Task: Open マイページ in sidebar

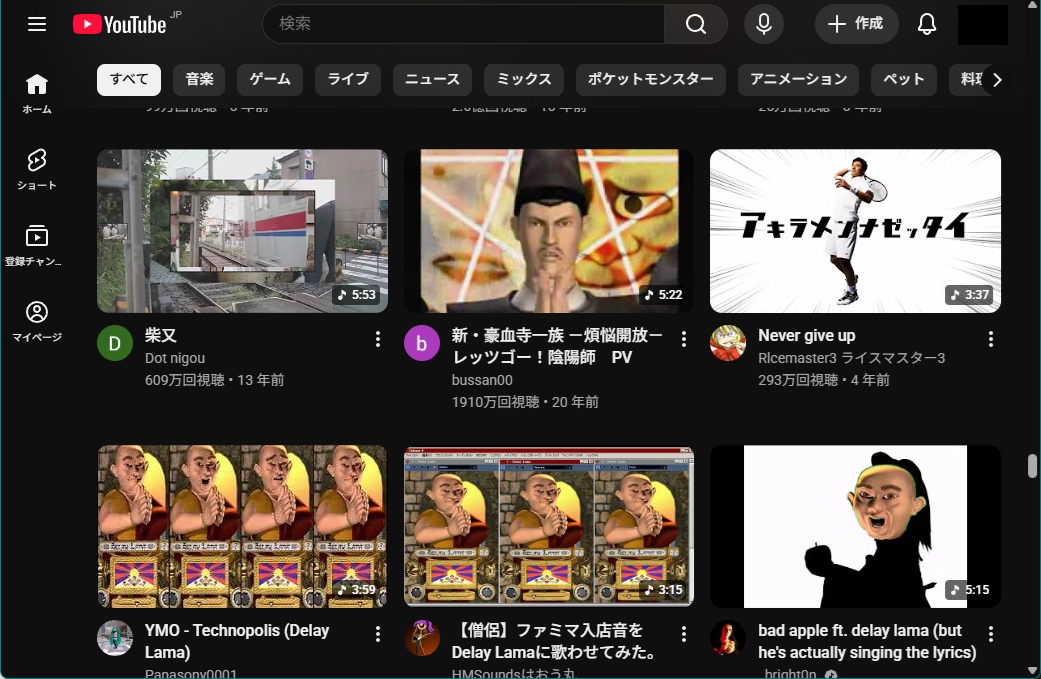Action: click(37, 322)
